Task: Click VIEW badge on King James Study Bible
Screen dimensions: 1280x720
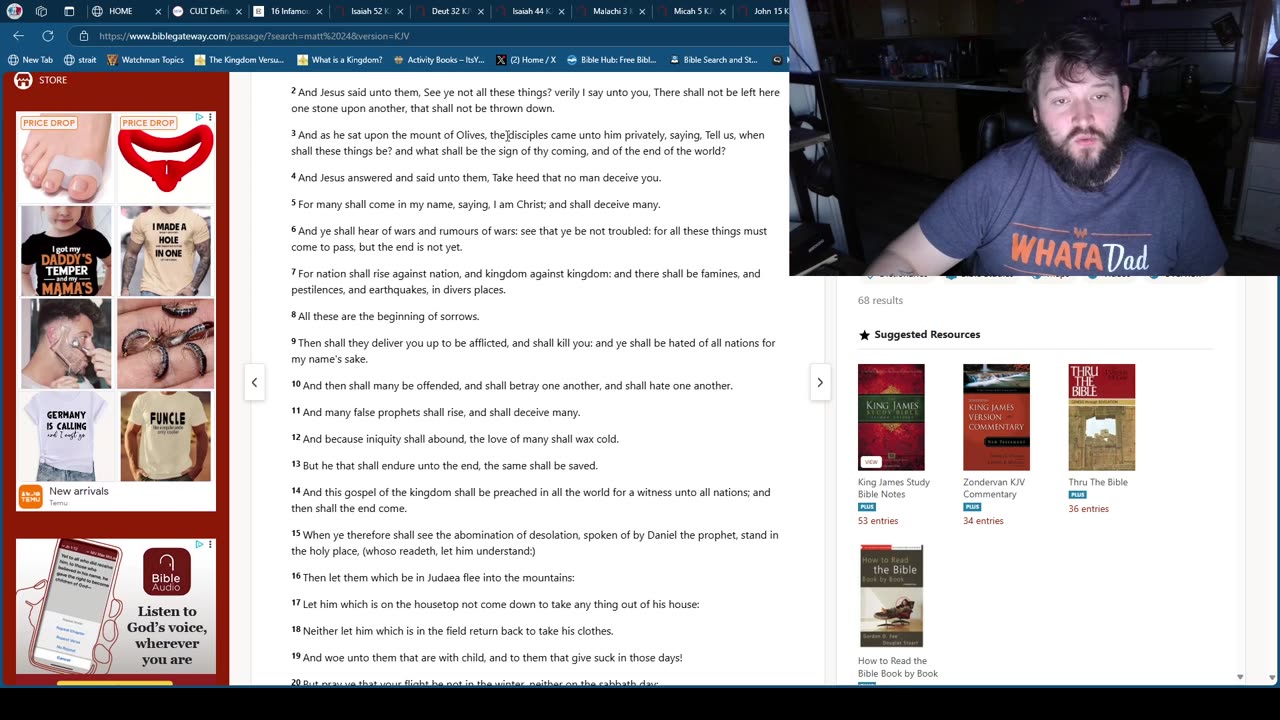Action: (871, 461)
